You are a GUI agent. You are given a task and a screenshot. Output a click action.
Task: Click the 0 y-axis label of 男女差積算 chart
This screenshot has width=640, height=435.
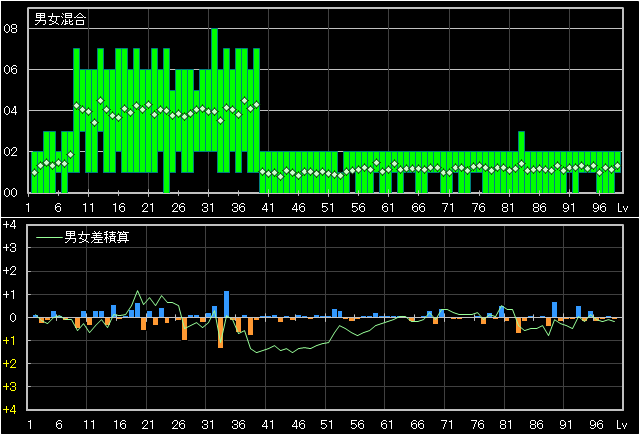[x=13, y=317]
